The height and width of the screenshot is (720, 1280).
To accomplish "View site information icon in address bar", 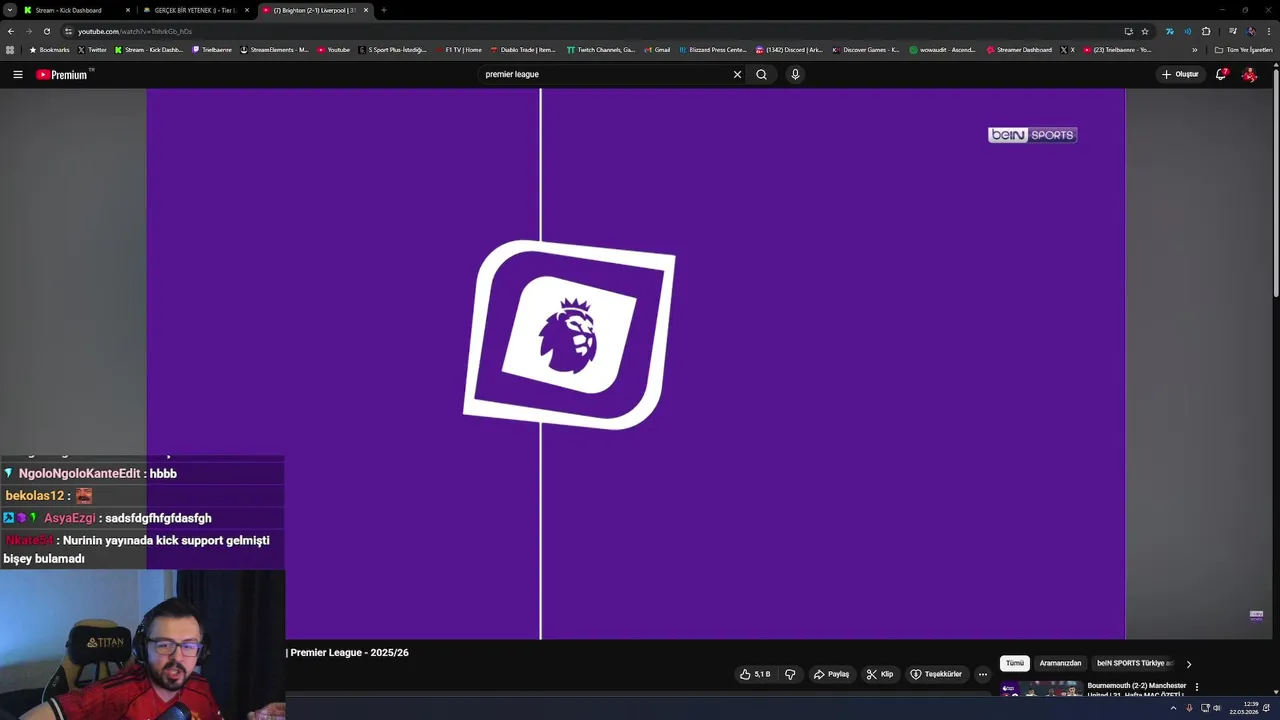I will click(x=68, y=31).
